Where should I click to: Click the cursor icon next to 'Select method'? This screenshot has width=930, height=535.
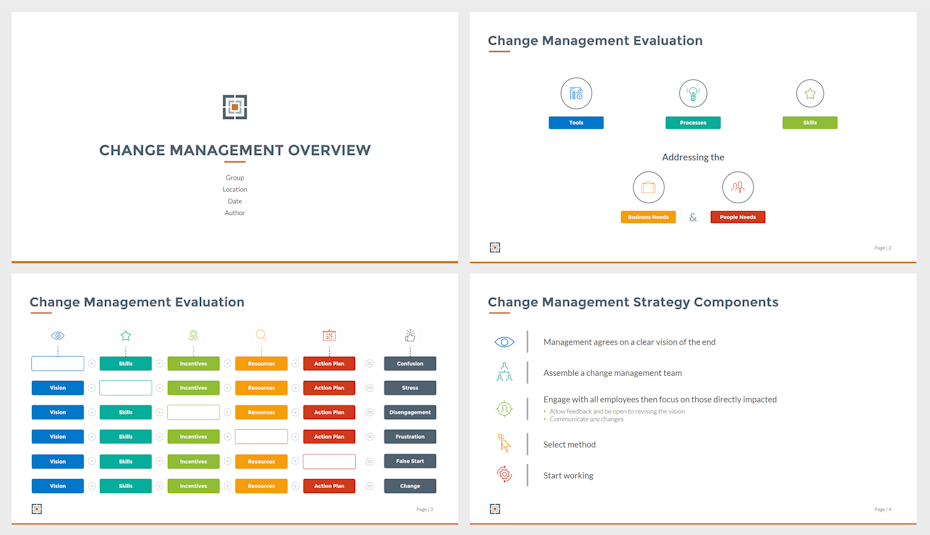click(x=504, y=443)
